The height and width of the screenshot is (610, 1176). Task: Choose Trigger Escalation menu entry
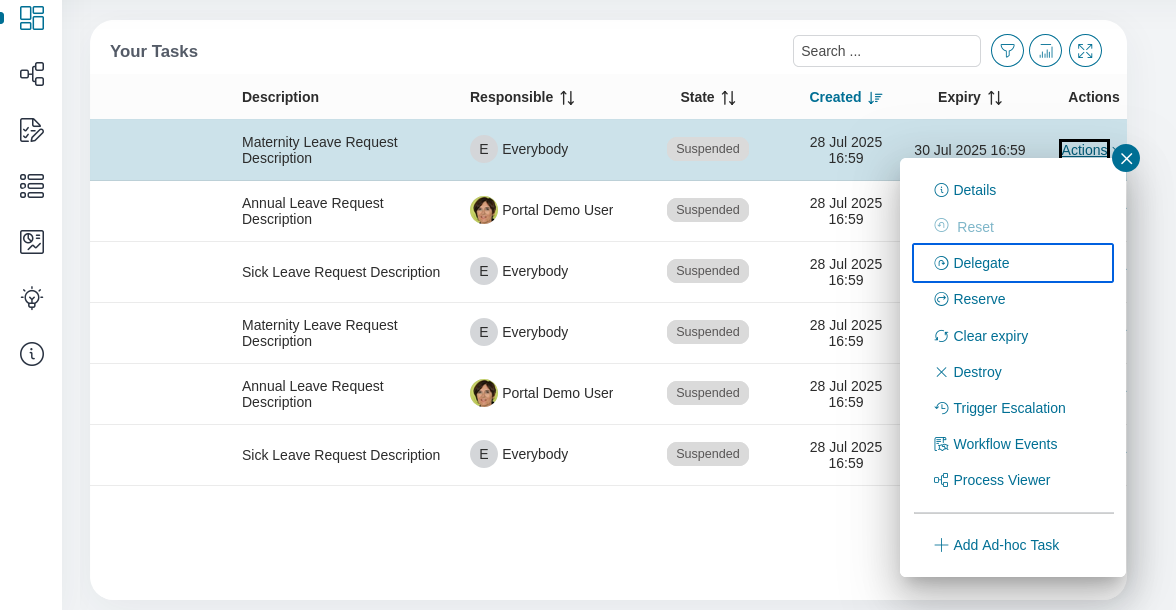1008,408
